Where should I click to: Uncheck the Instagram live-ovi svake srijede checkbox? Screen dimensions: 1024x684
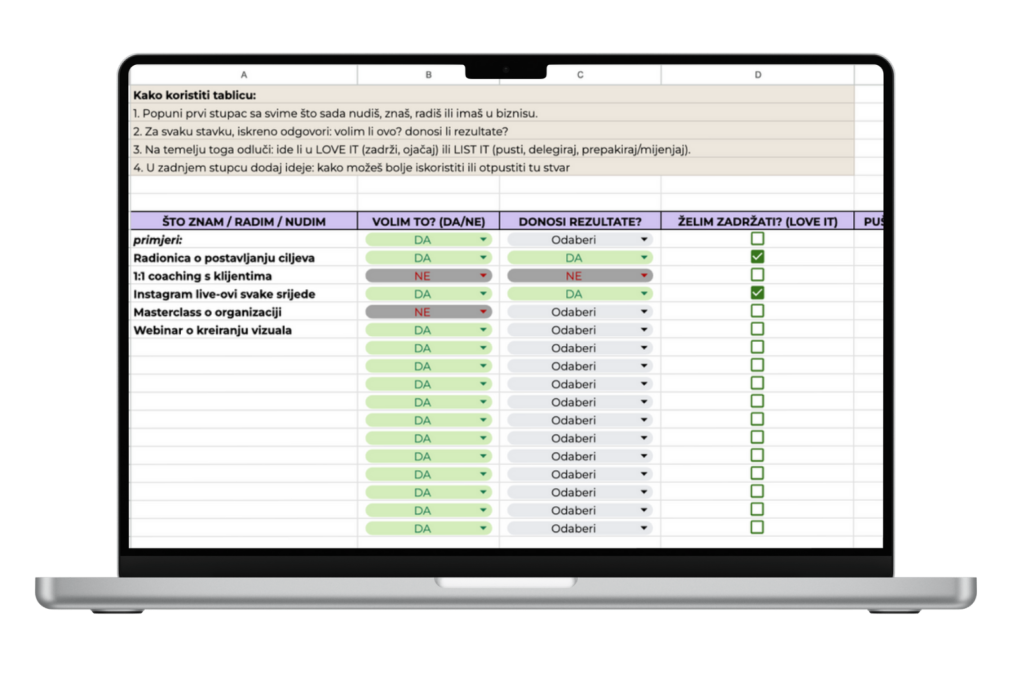[757, 293]
